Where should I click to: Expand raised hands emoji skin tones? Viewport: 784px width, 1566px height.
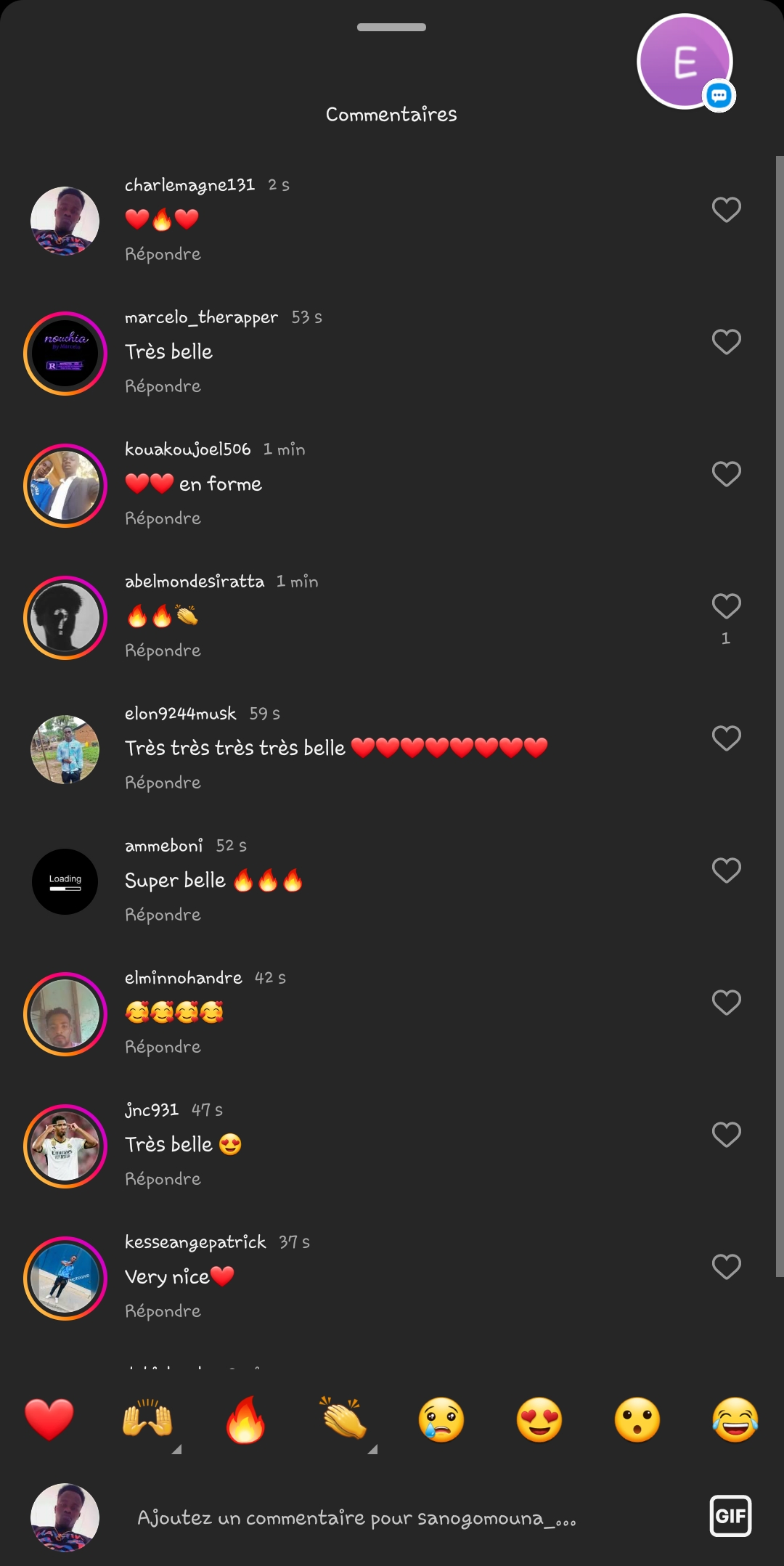[x=176, y=1449]
